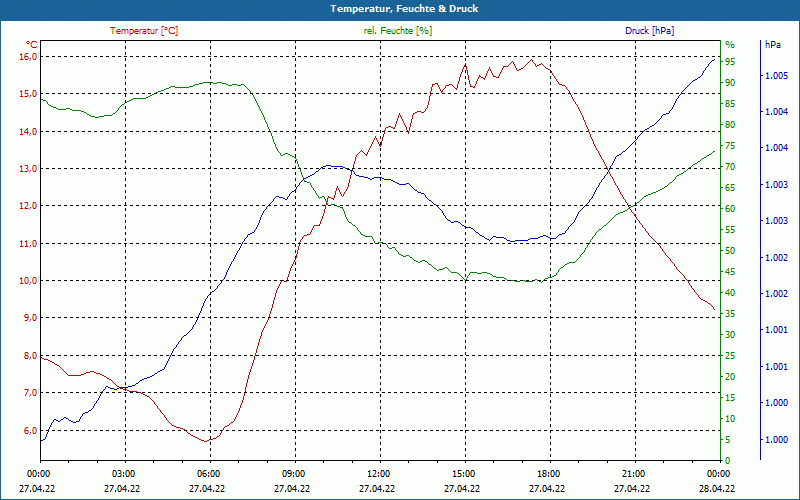
Task: Click the '28.04.22' date label
Action: coord(717,489)
